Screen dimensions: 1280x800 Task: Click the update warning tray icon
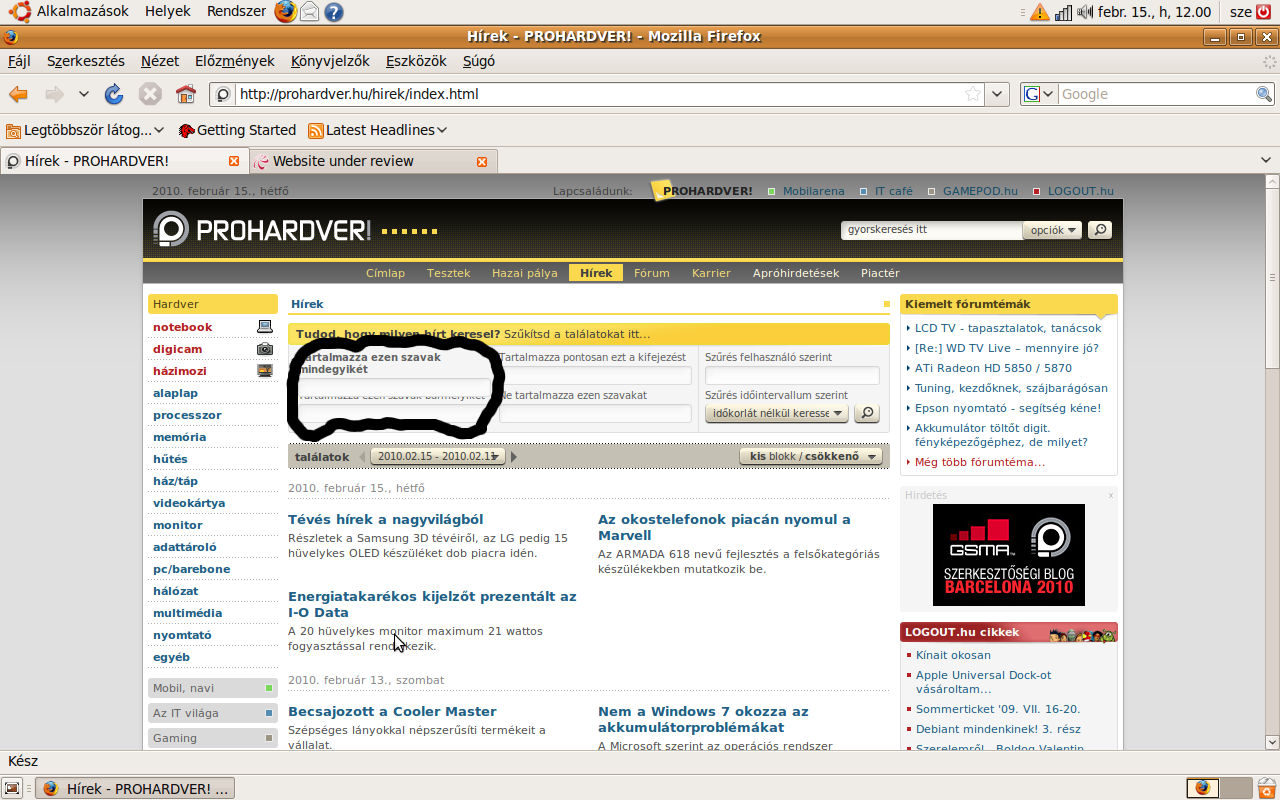tap(1040, 12)
